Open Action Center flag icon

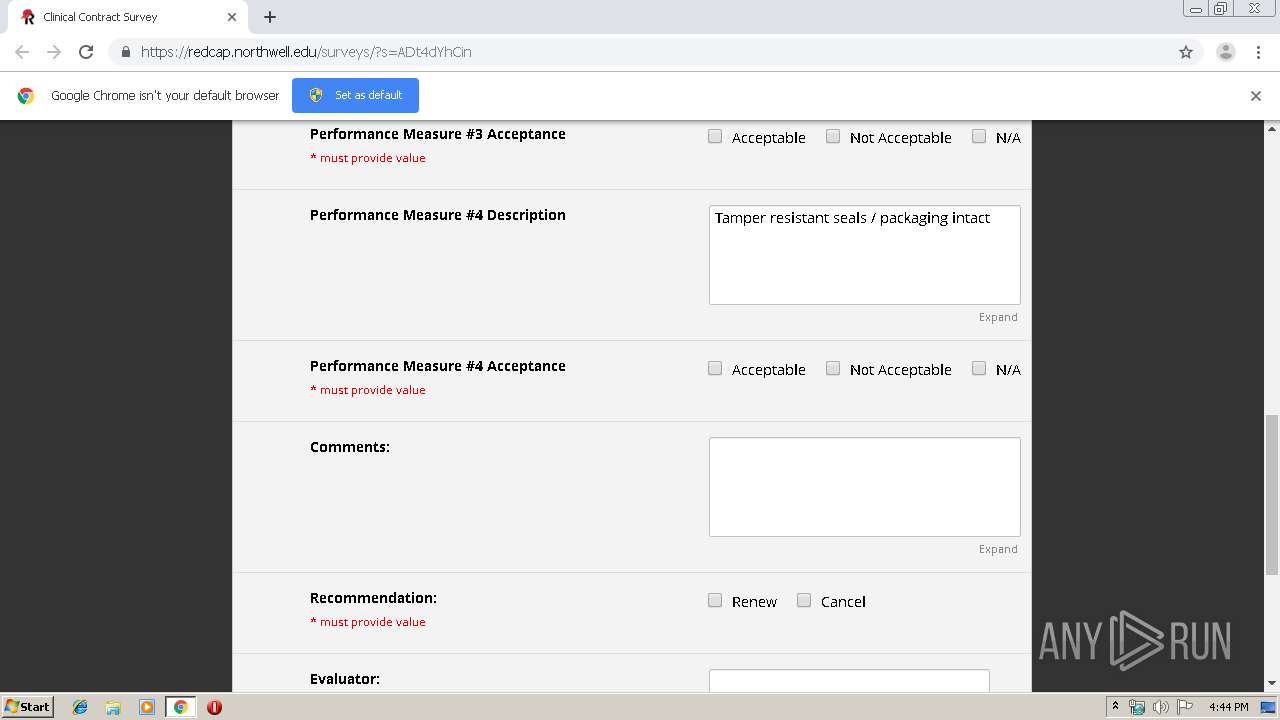pyautogui.click(x=1185, y=707)
